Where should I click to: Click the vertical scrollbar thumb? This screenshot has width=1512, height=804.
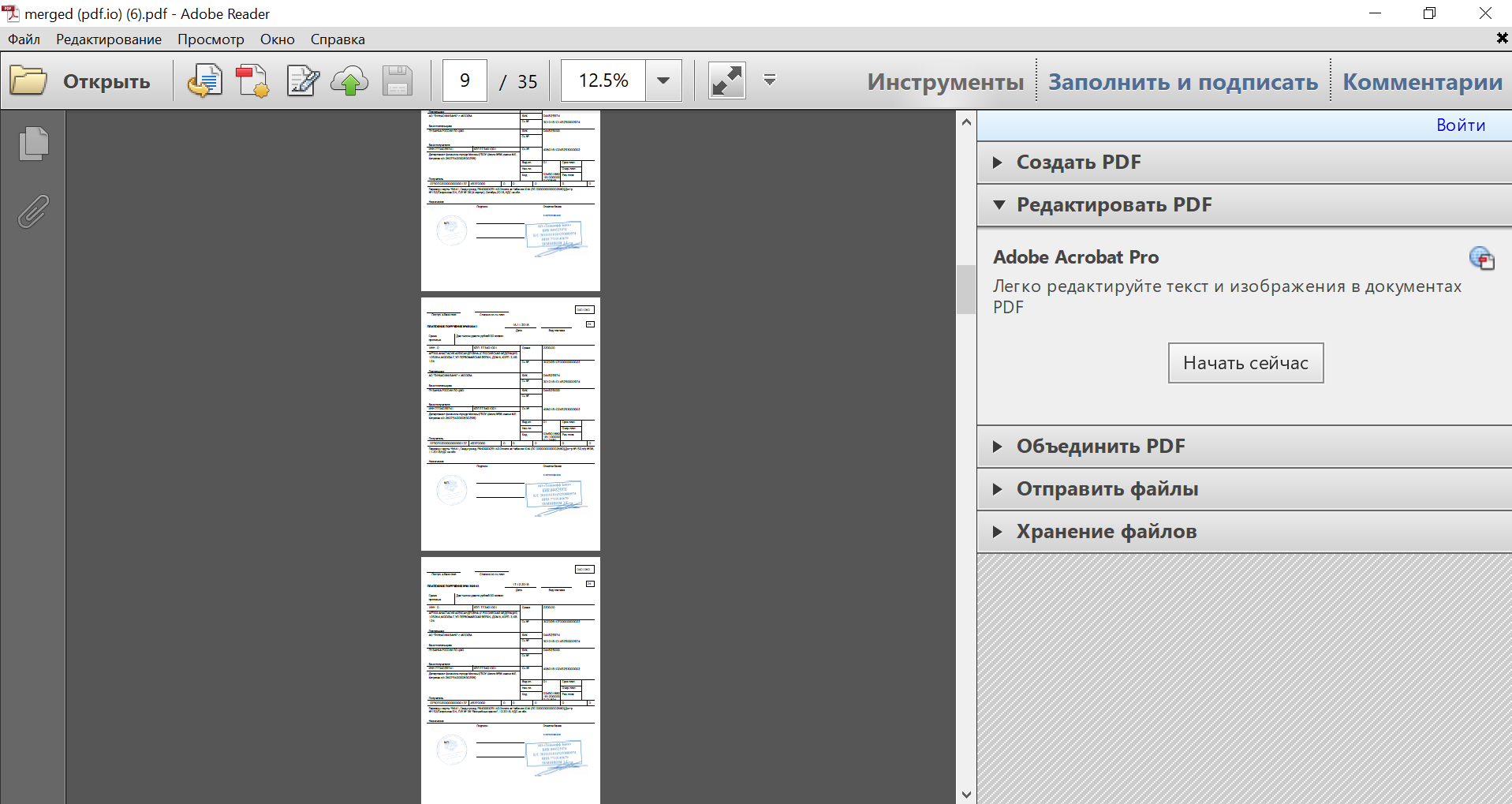coord(966,290)
